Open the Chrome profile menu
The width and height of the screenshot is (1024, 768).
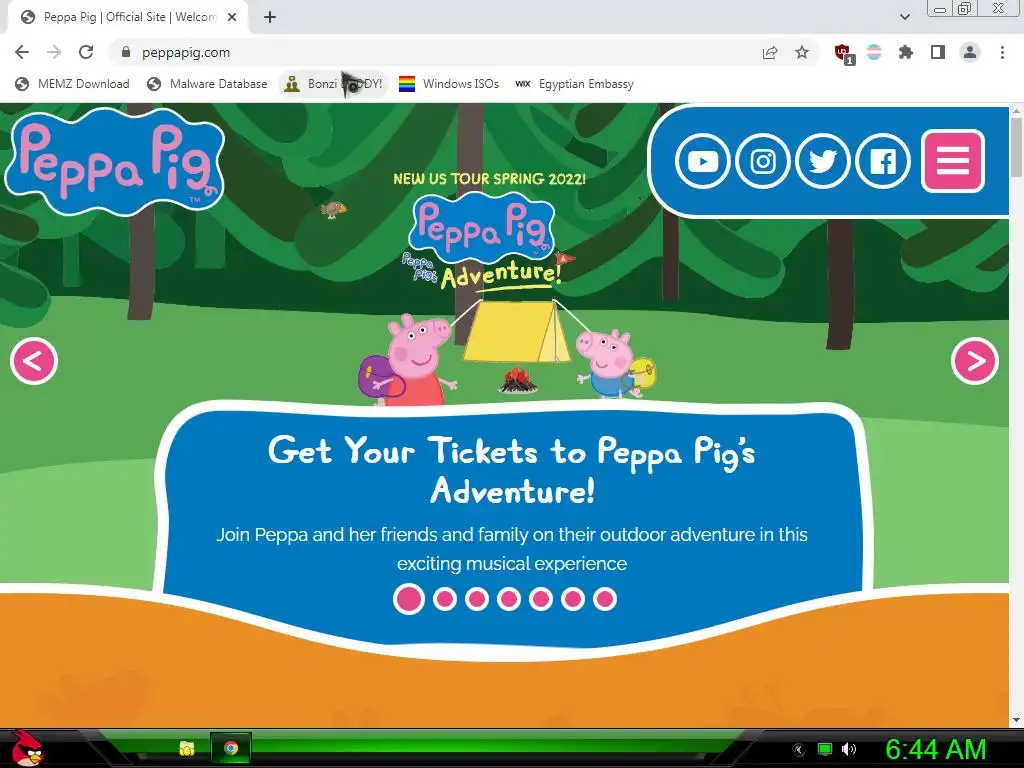click(x=970, y=52)
